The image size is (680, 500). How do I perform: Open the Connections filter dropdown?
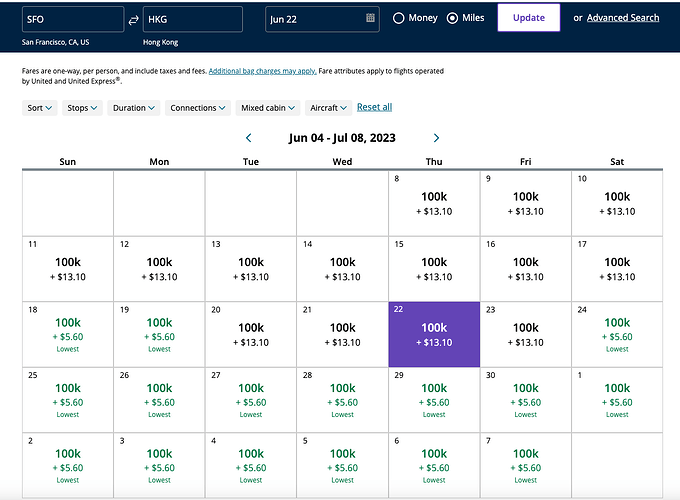pyautogui.click(x=198, y=108)
